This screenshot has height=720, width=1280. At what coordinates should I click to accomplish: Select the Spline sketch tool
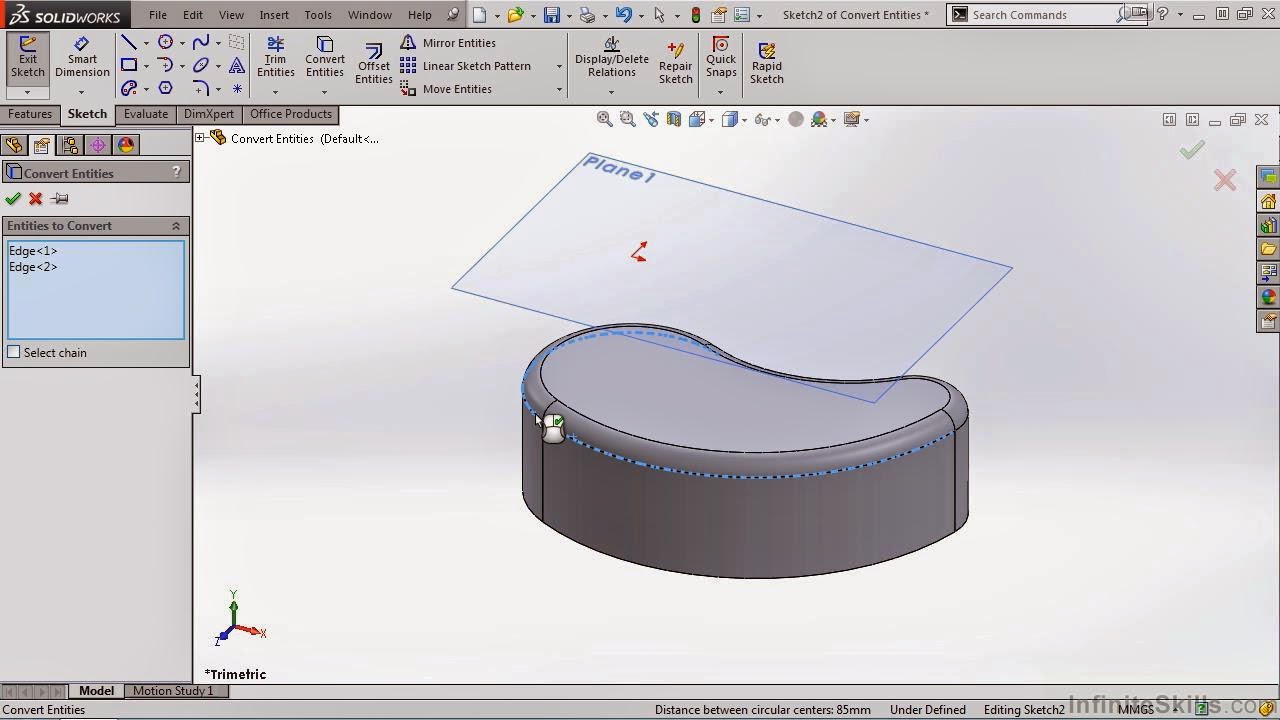coord(201,42)
